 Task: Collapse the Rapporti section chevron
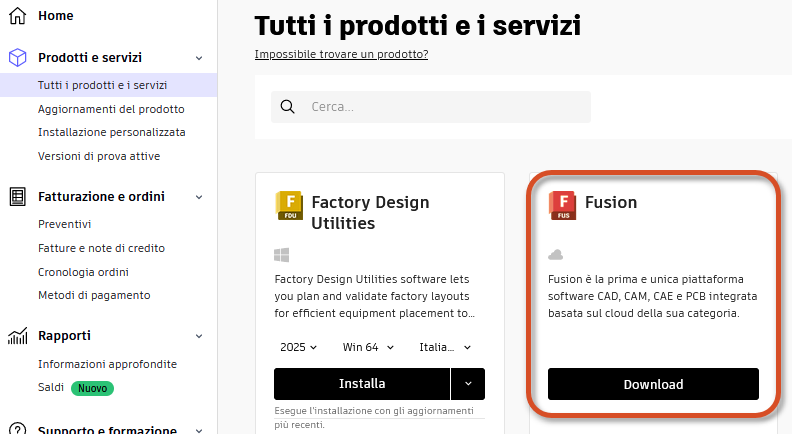point(199,336)
